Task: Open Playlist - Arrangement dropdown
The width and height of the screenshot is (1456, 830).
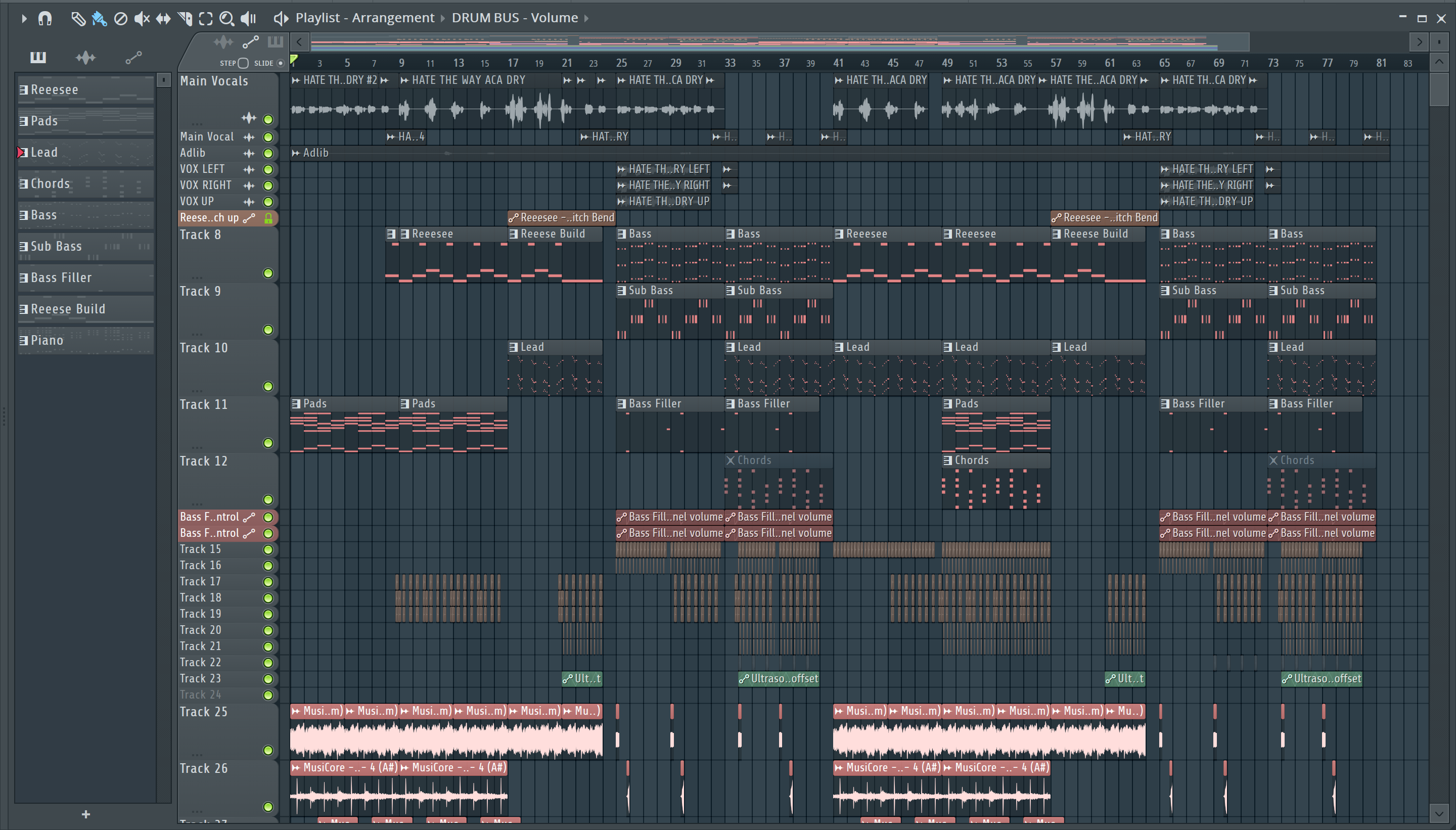Action: (x=365, y=18)
